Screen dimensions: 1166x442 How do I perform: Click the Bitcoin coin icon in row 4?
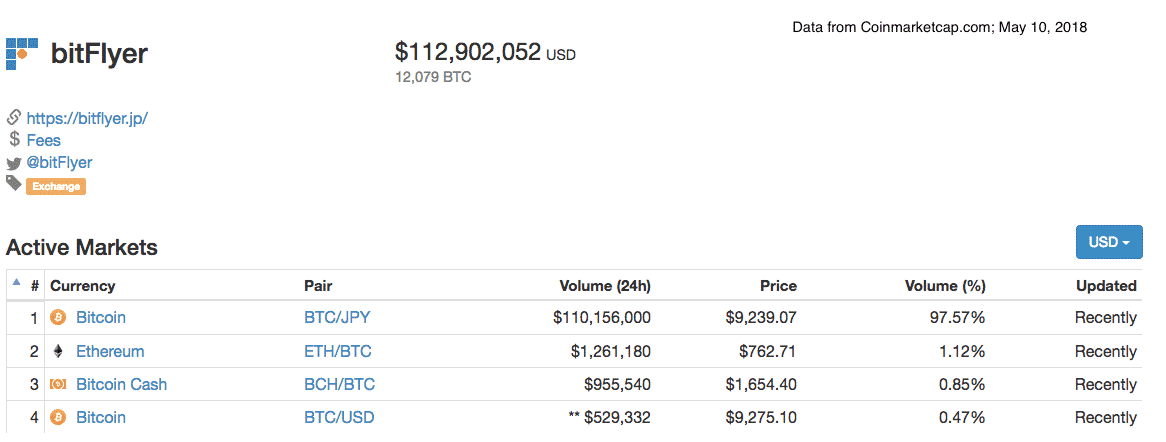58,418
